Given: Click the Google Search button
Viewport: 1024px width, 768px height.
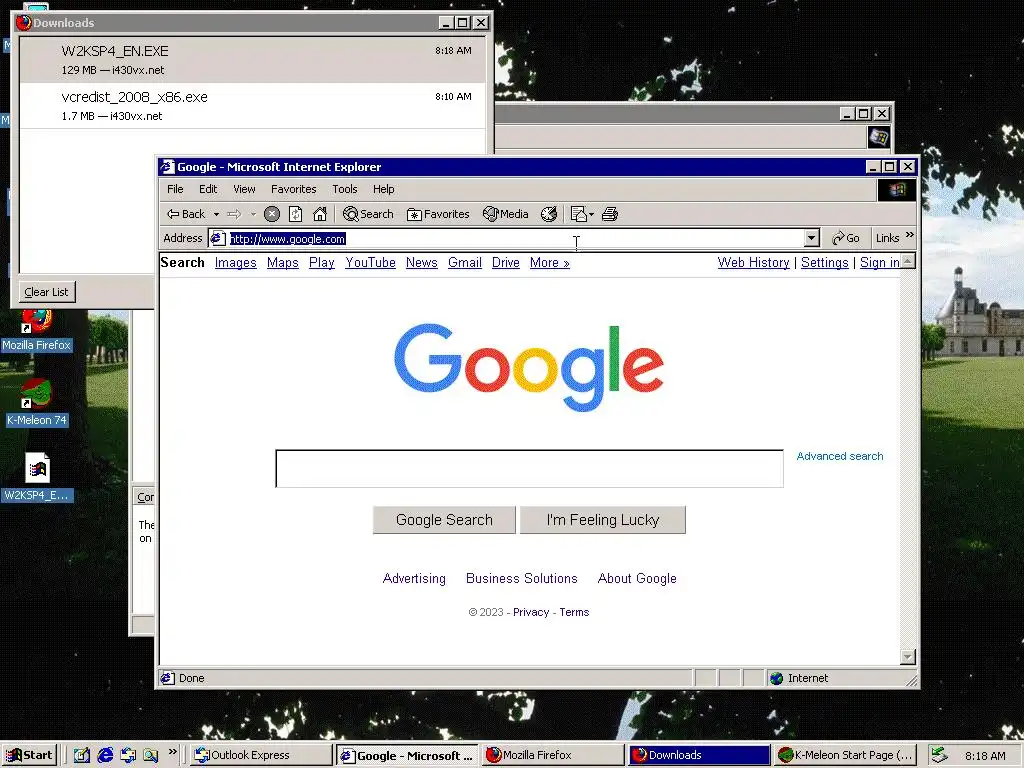Looking at the screenshot, I should click(x=444, y=520).
